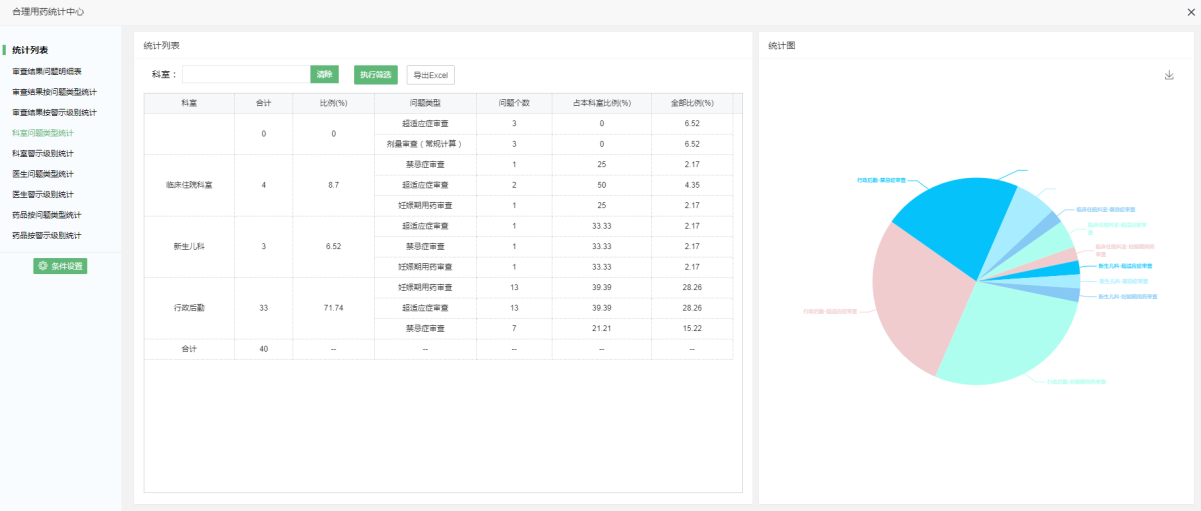Click the 科室 input field
This screenshot has width=1201, height=511.
tap(246, 75)
